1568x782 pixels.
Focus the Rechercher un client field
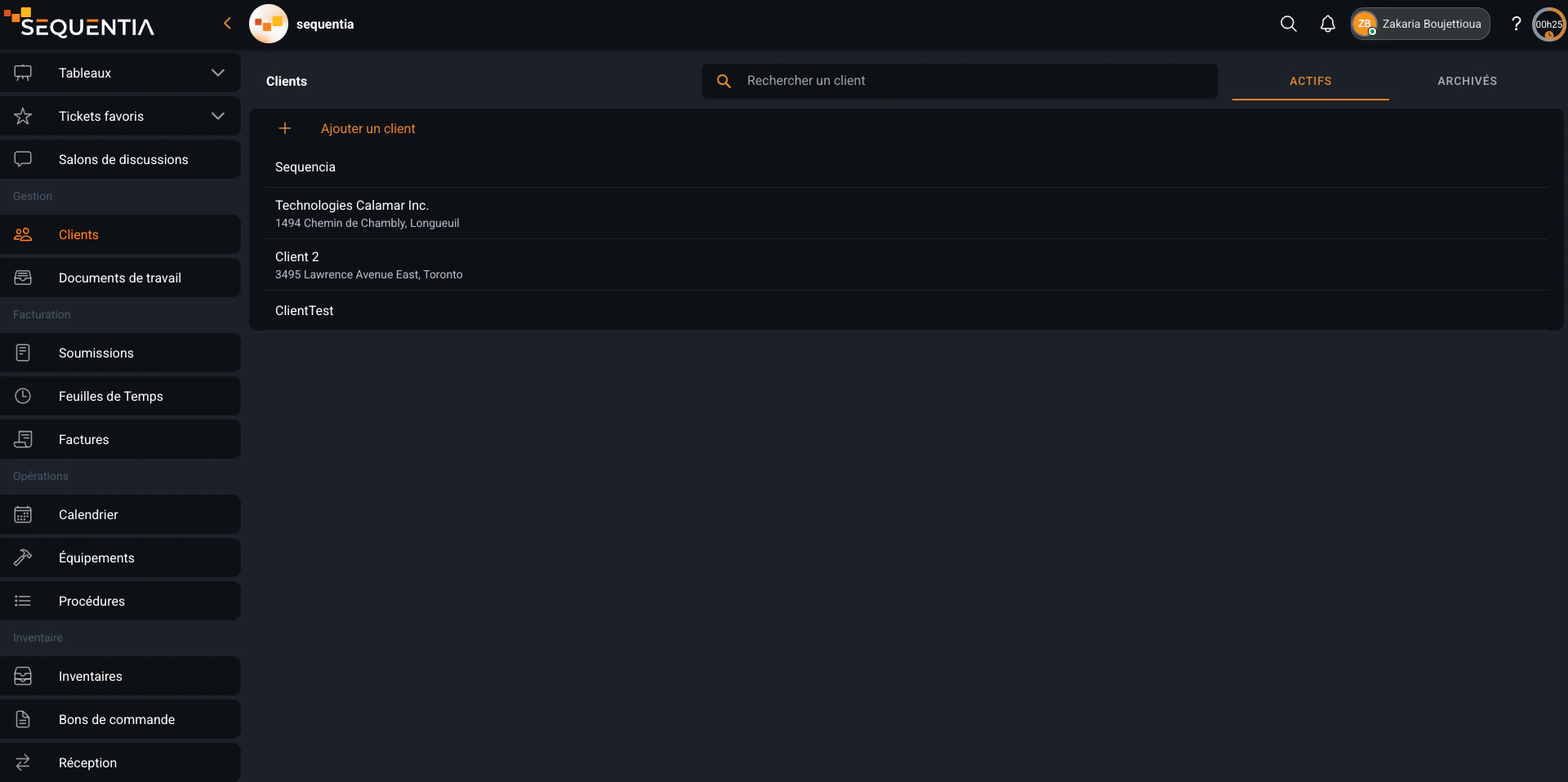click(960, 81)
